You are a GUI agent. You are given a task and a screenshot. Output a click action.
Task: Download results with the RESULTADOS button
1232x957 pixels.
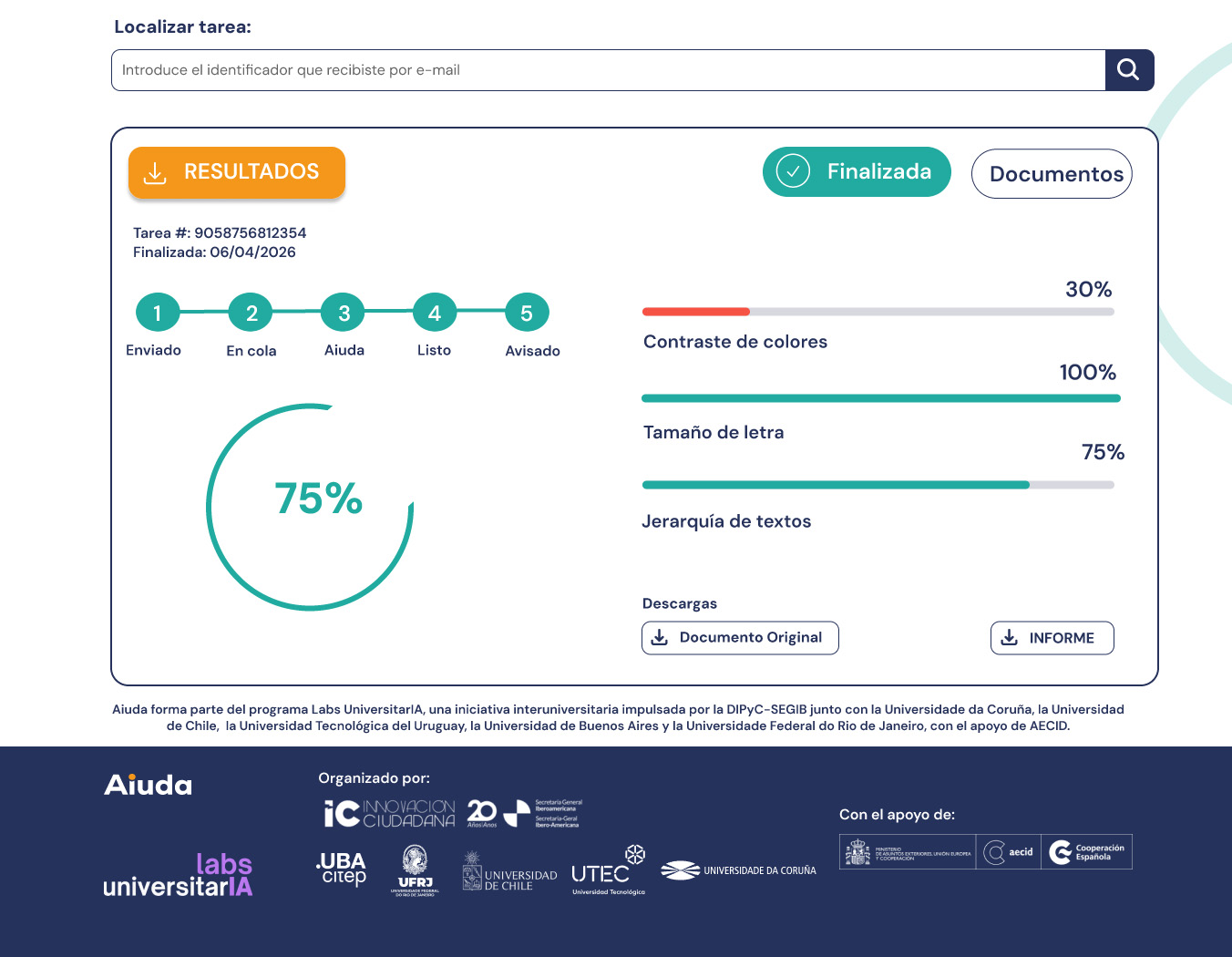[x=237, y=172]
